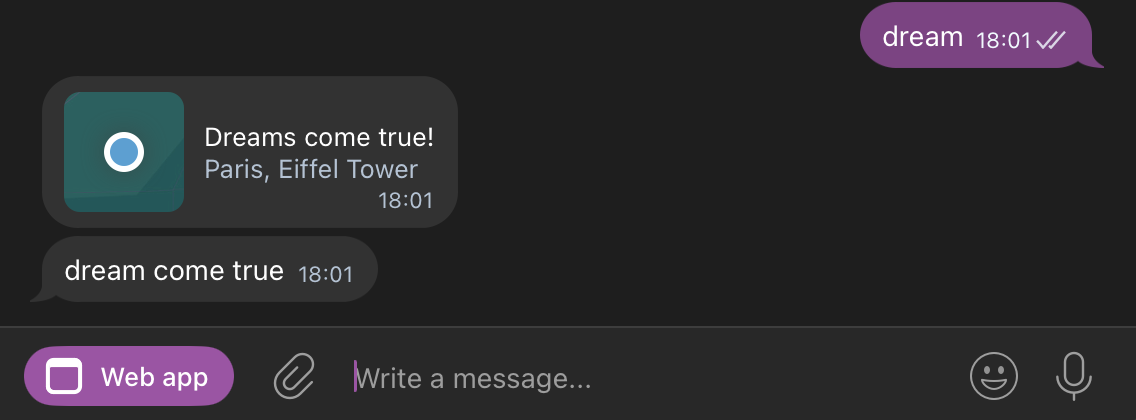
Task: Click the timestamp beside "dream come true"
Action: click(326, 273)
